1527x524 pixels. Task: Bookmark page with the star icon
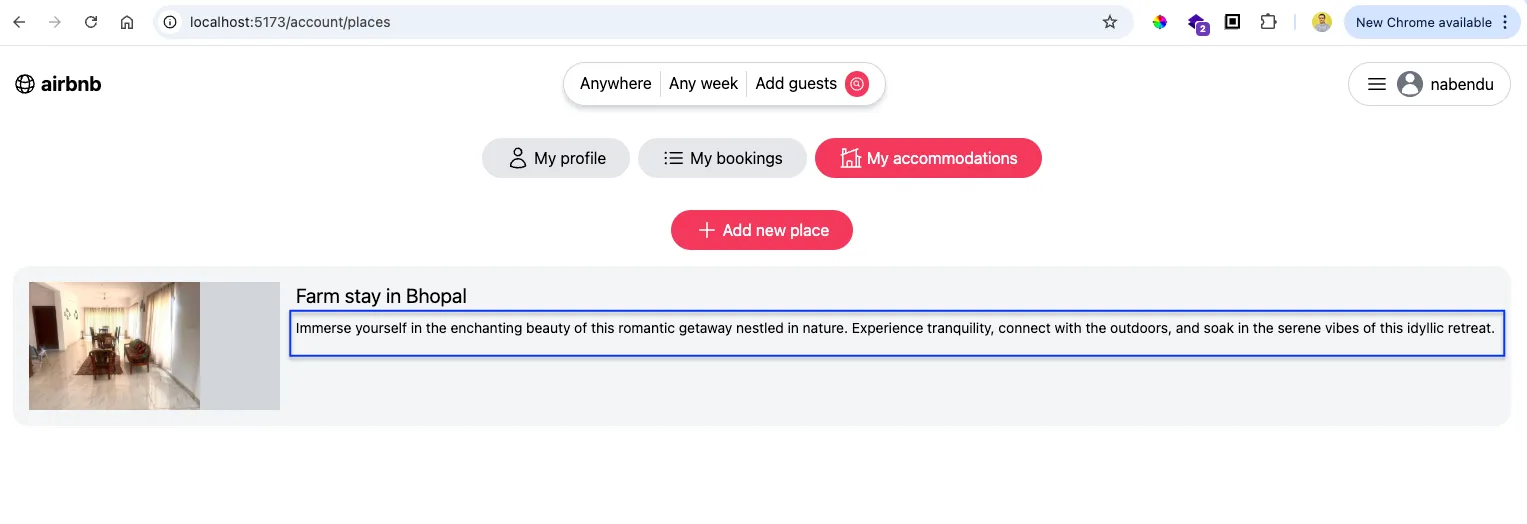tap(1110, 22)
